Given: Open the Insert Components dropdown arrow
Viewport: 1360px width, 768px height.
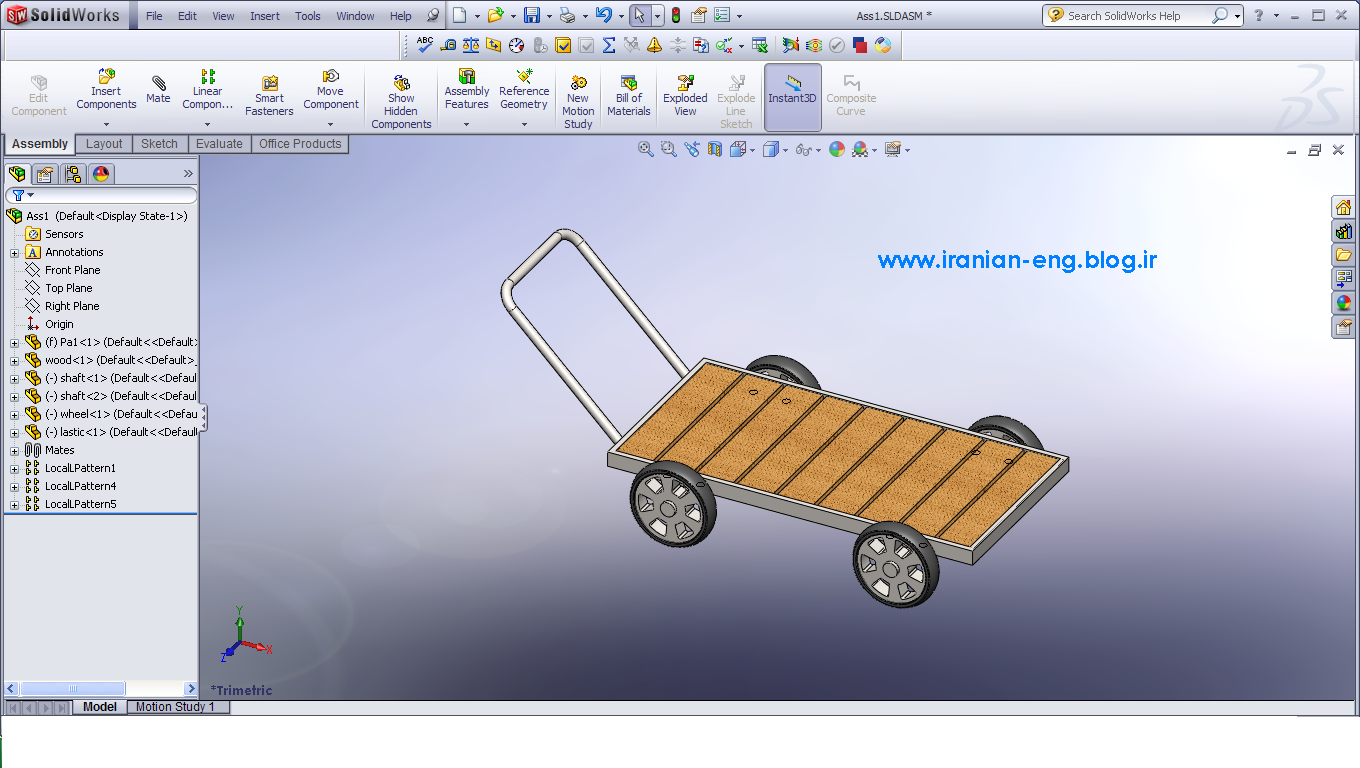Looking at the screenshot, I should click(x=106, y=125).
